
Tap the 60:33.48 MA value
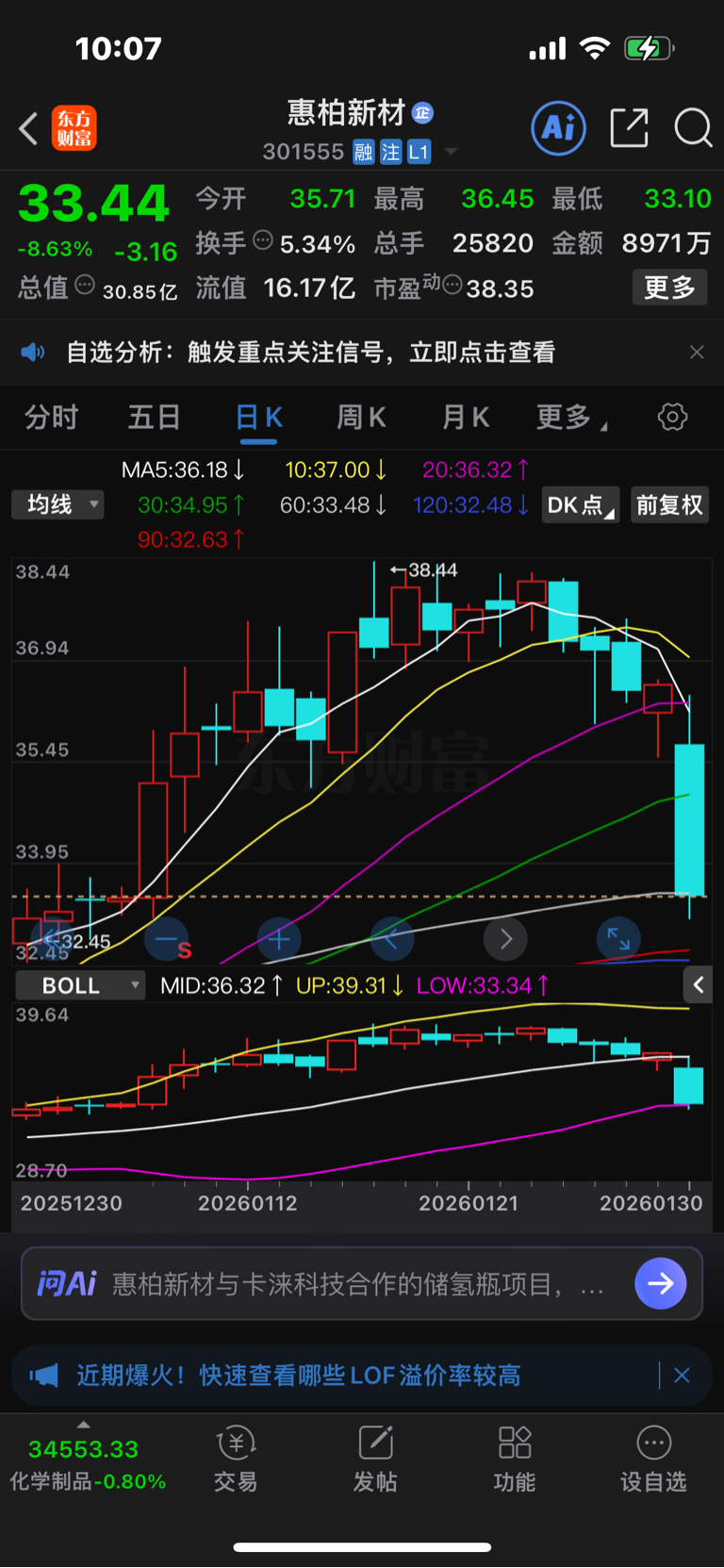click(x=334, y=505)
